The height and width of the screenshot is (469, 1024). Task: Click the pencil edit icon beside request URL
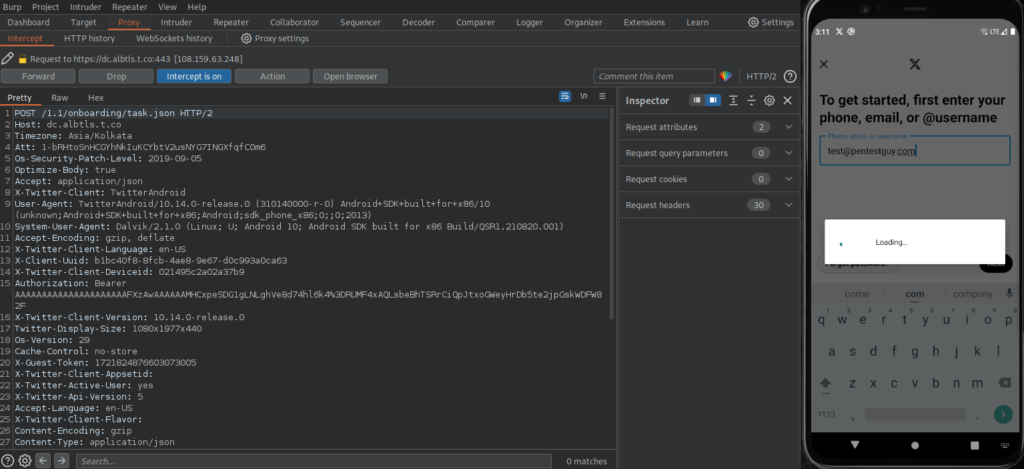[7, 59]
